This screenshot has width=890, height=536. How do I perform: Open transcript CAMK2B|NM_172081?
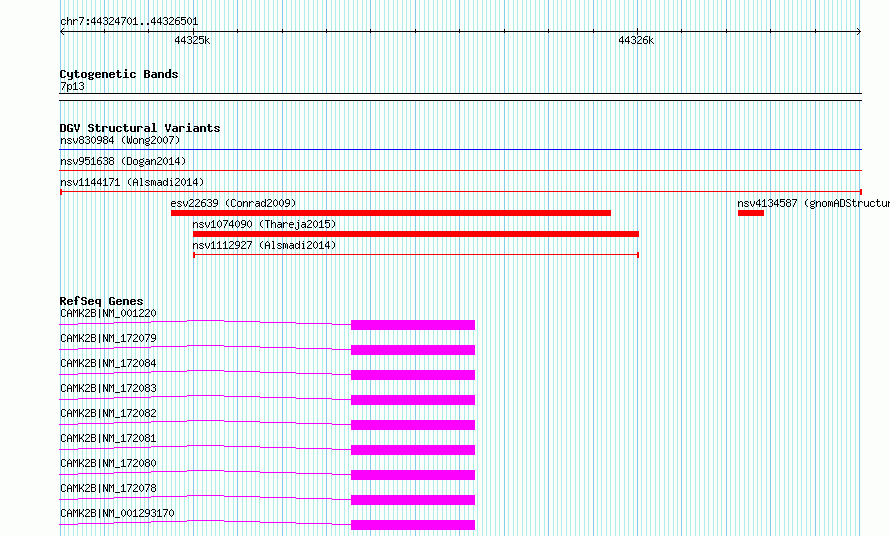point(108,438)
